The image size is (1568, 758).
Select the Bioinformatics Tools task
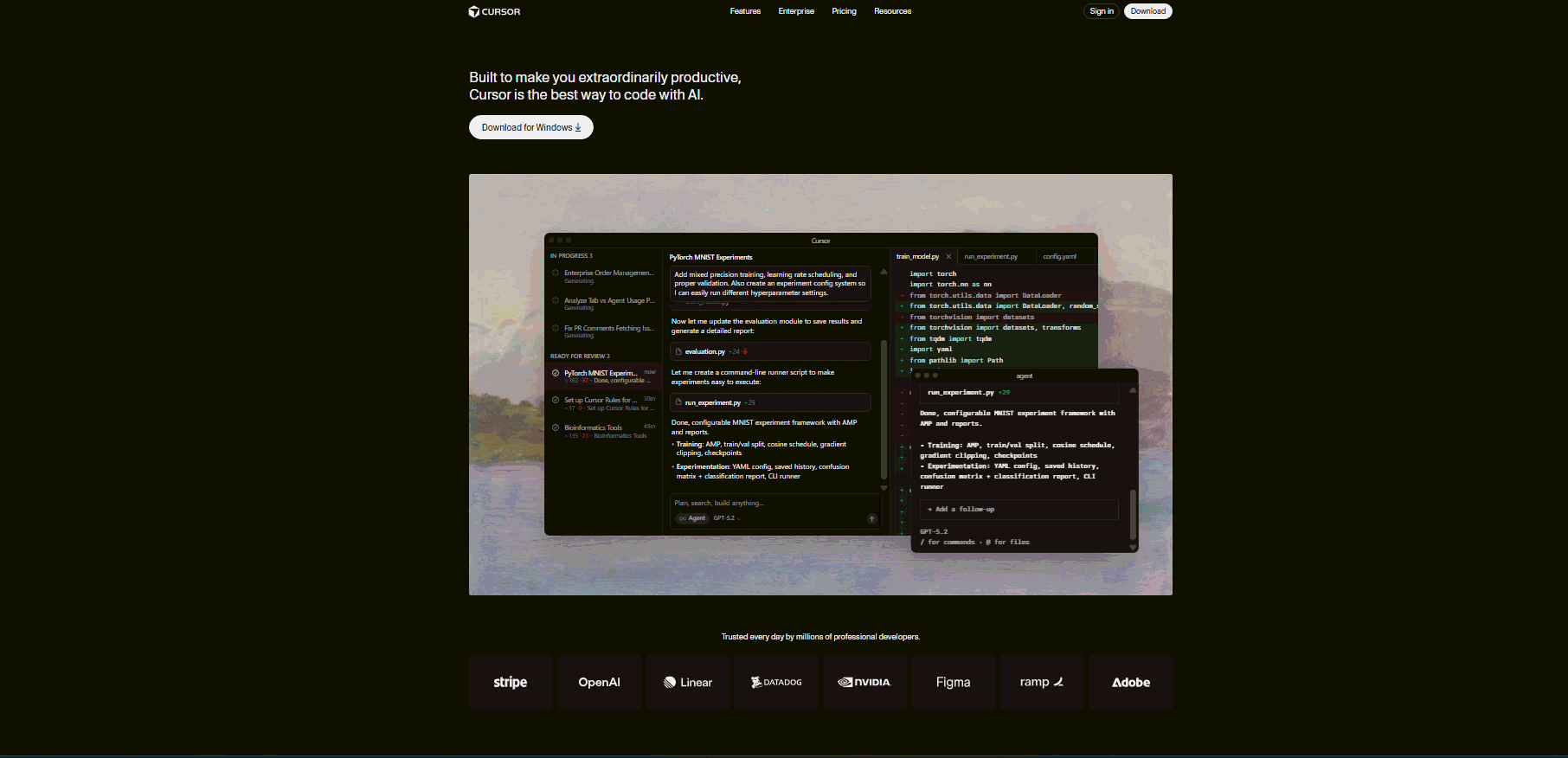[x=604, y=431]
